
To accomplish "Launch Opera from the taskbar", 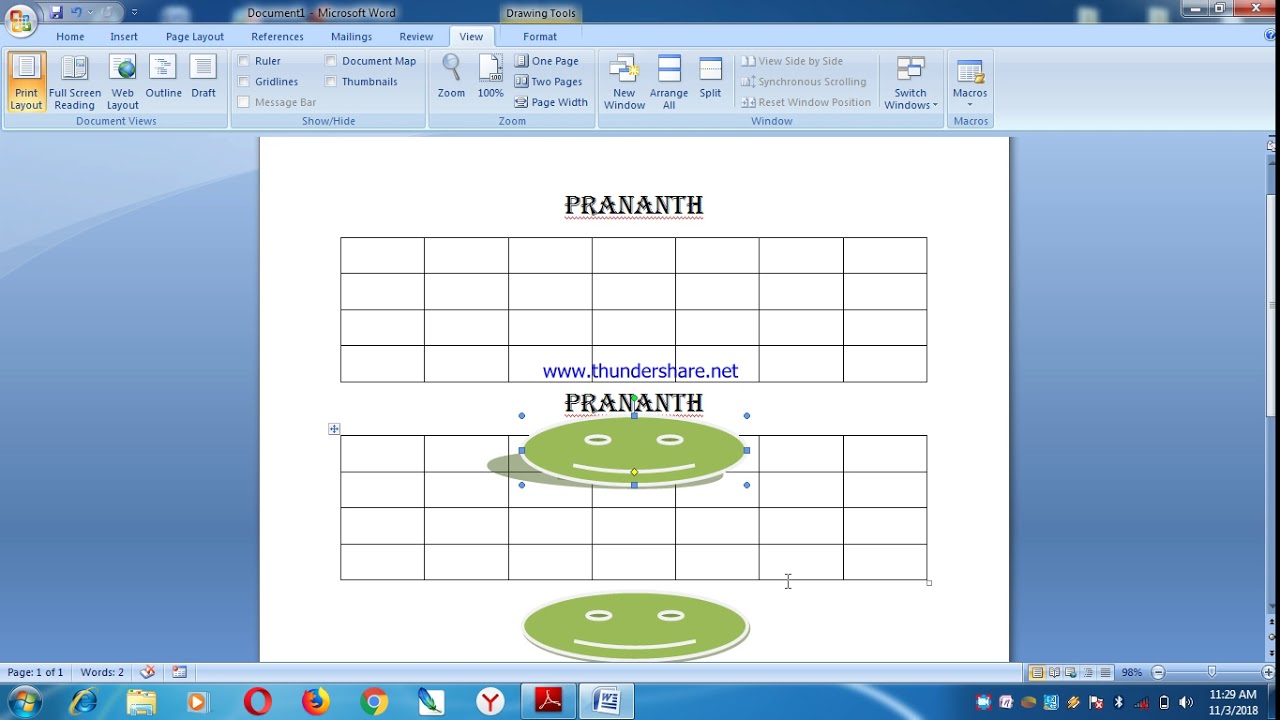I will (257, 702).
